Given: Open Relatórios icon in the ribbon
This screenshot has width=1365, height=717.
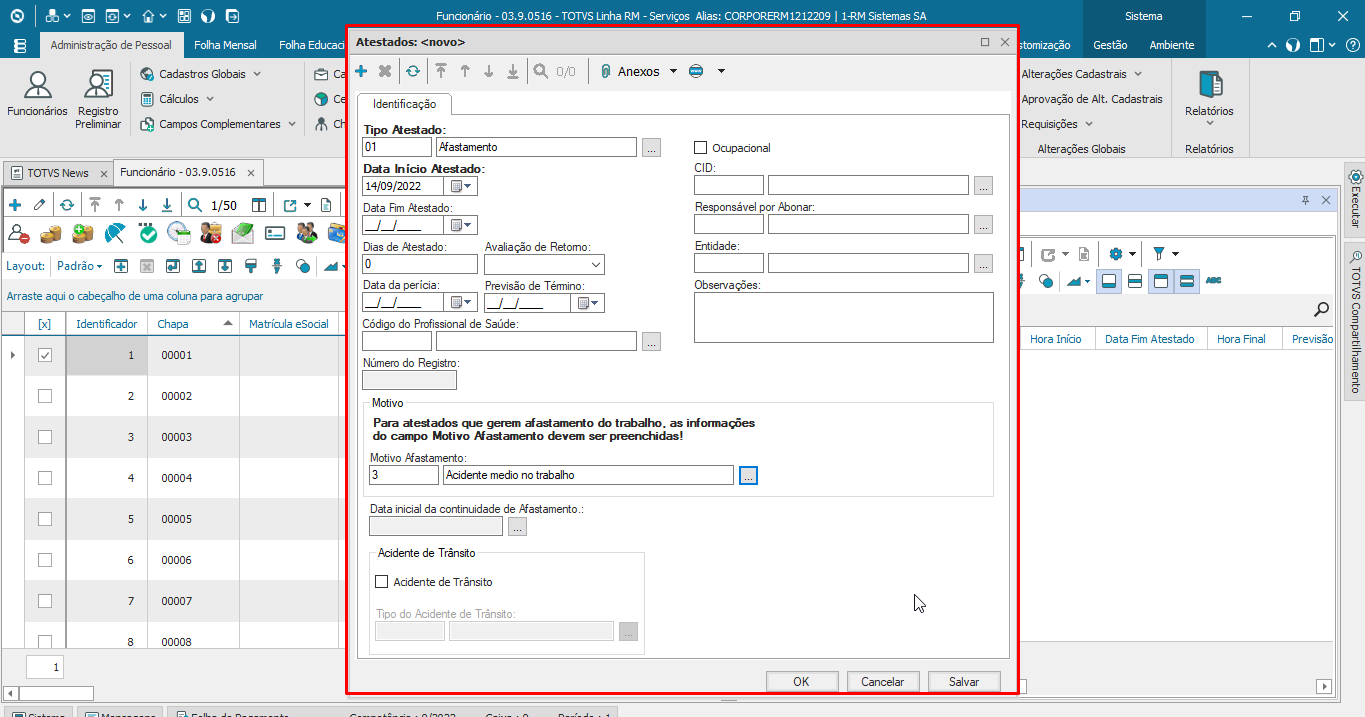Looking at the screenshot, I should (x=1209, y=99).
